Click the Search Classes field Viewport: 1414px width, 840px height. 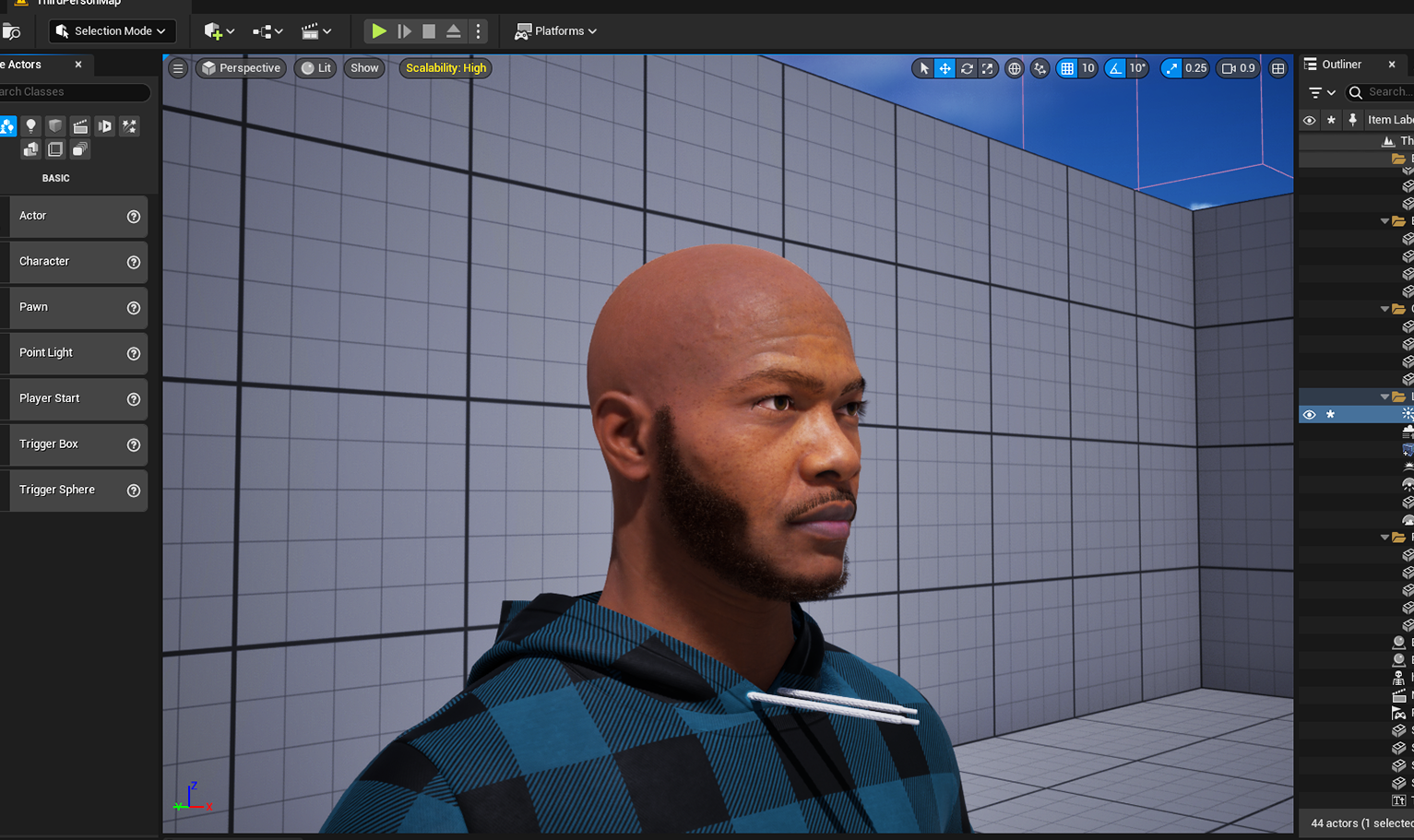pyautogui.click(x=74, y=92)
